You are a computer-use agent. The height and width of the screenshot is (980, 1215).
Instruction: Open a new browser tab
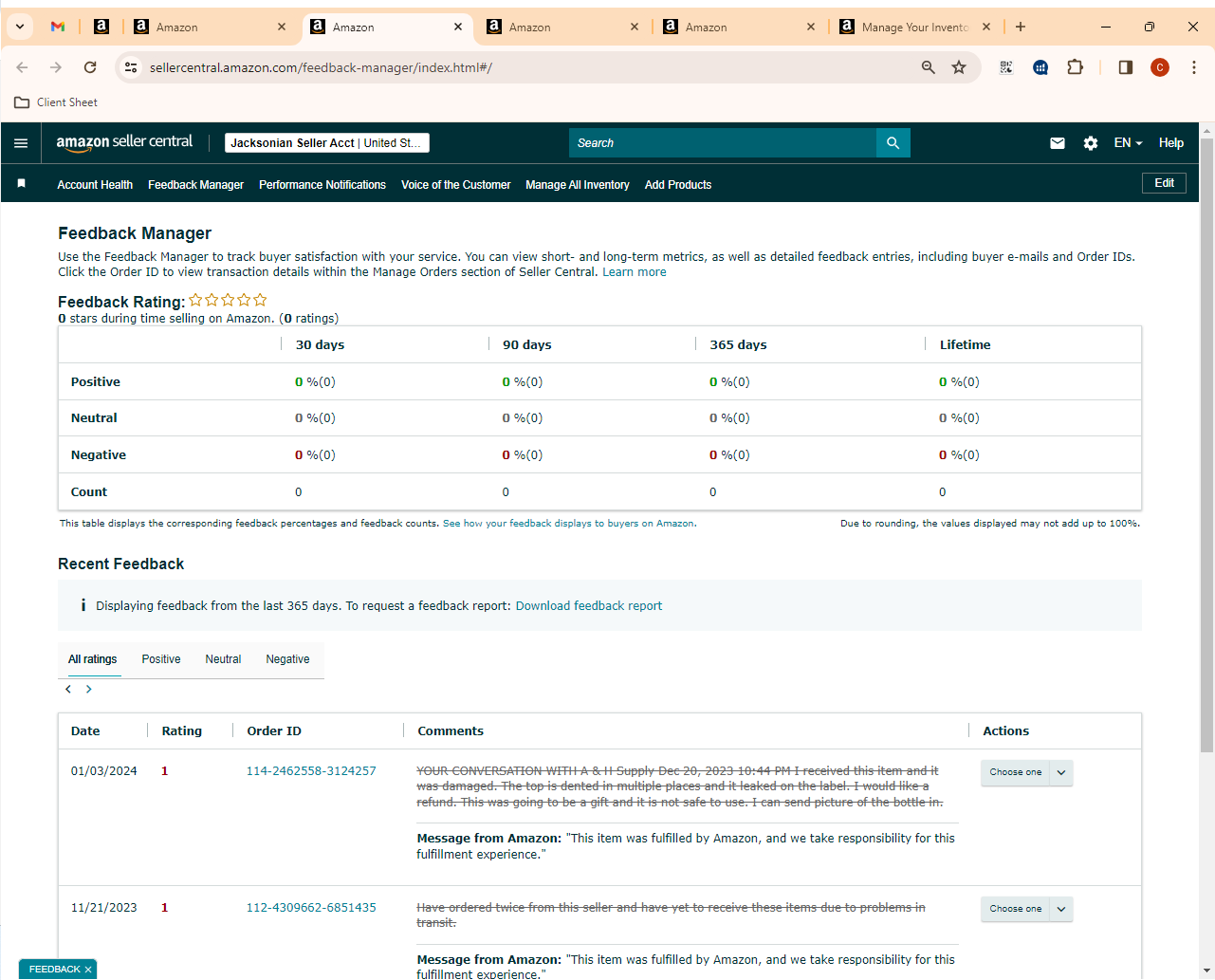click(1021, 27)
